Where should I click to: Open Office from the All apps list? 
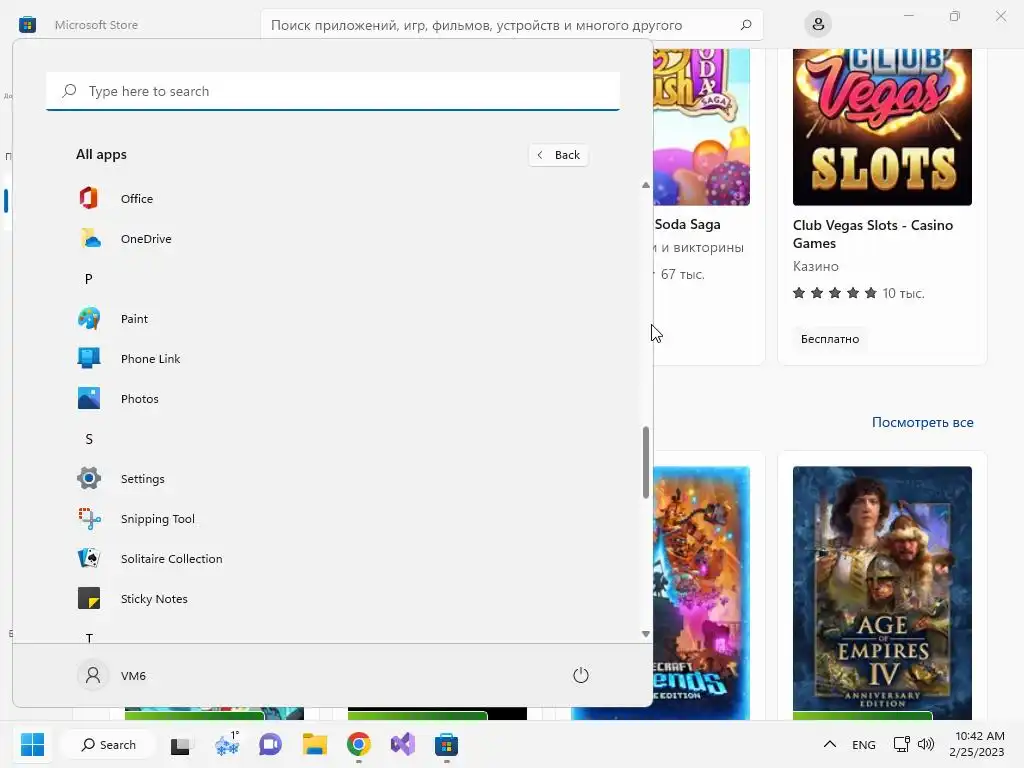(332, 199)
